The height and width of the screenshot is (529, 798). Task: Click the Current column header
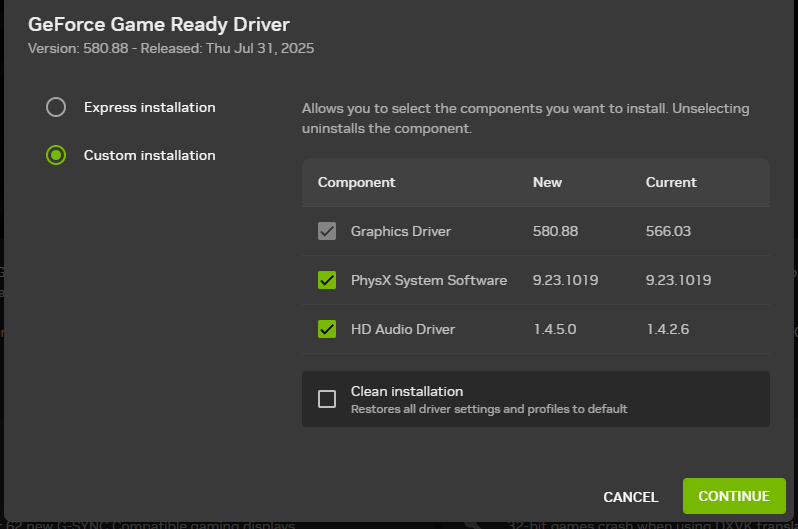click(x=671, y=182)
